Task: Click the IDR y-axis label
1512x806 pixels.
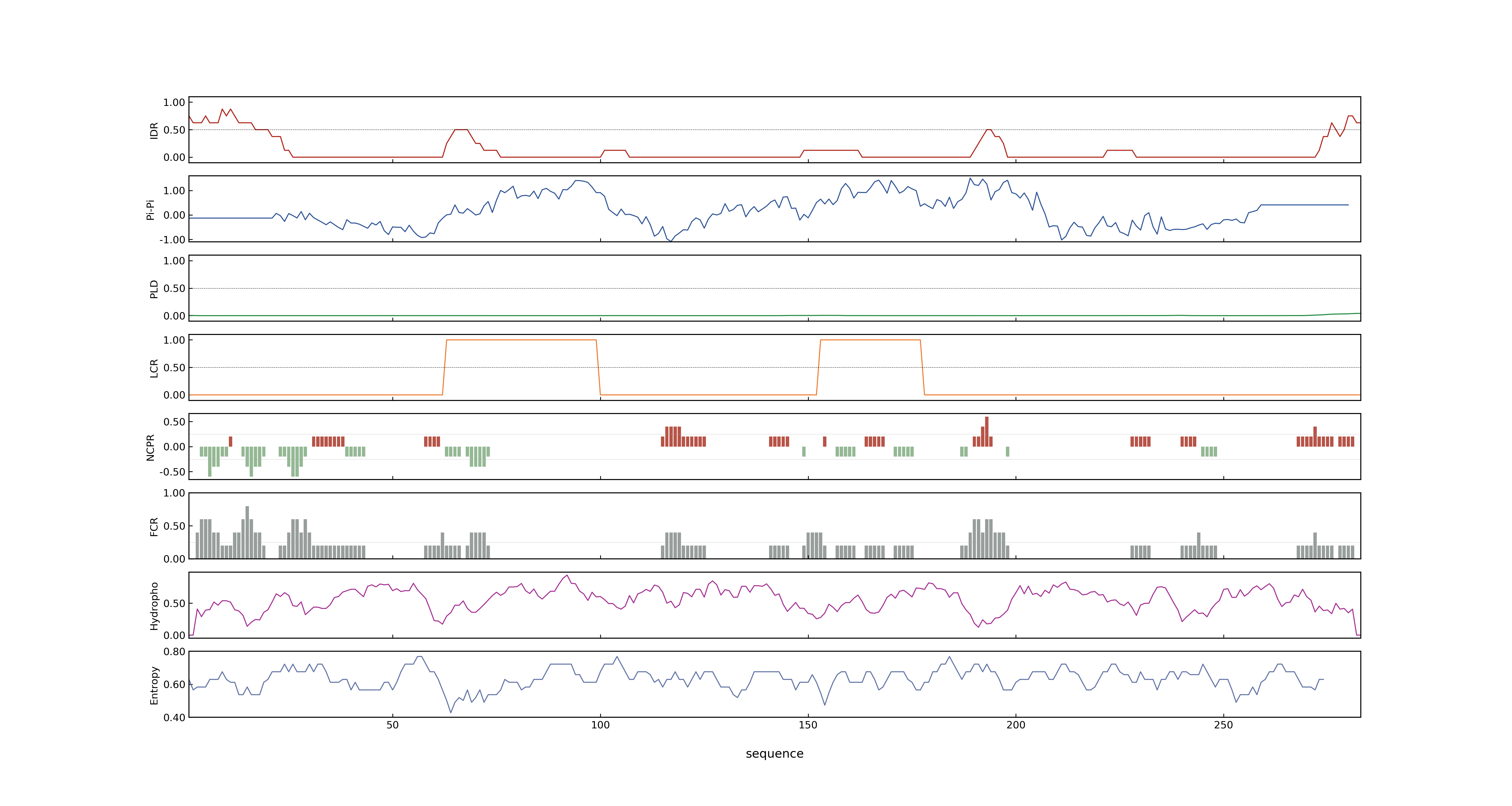Action: [x=154, y=130]
